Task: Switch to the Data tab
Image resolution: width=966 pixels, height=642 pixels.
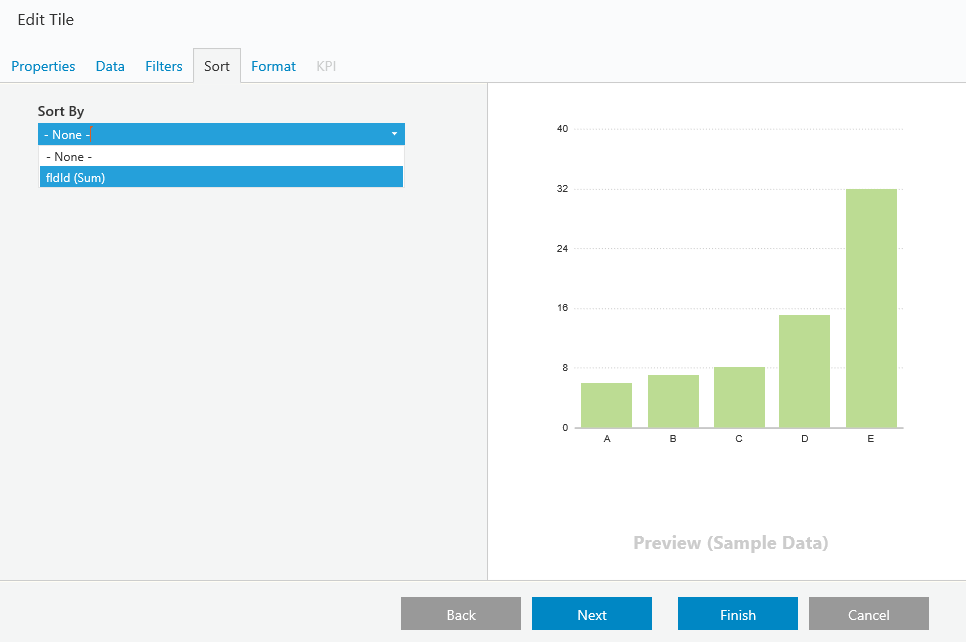Action: click(110, 66)
